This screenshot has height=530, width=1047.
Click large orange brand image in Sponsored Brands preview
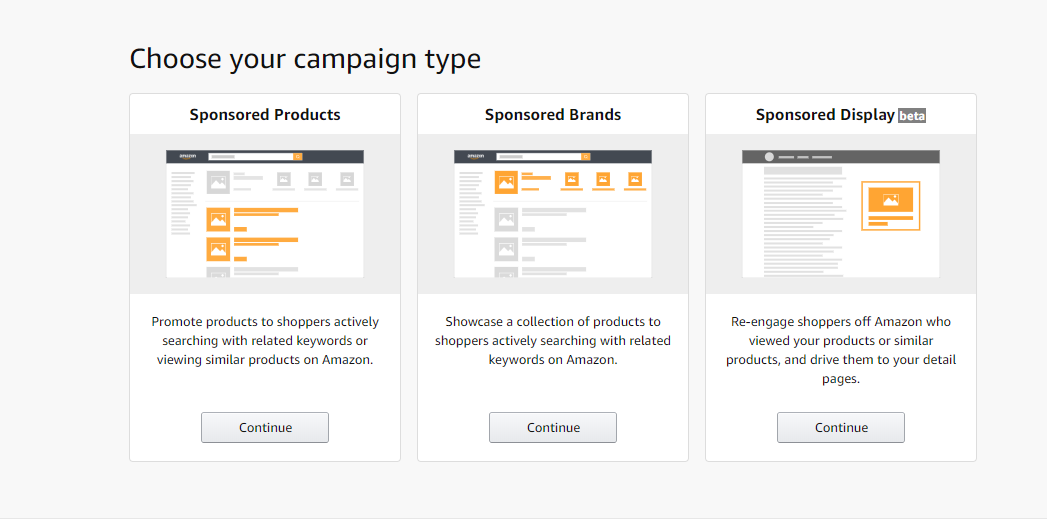(x=506, y=182)
